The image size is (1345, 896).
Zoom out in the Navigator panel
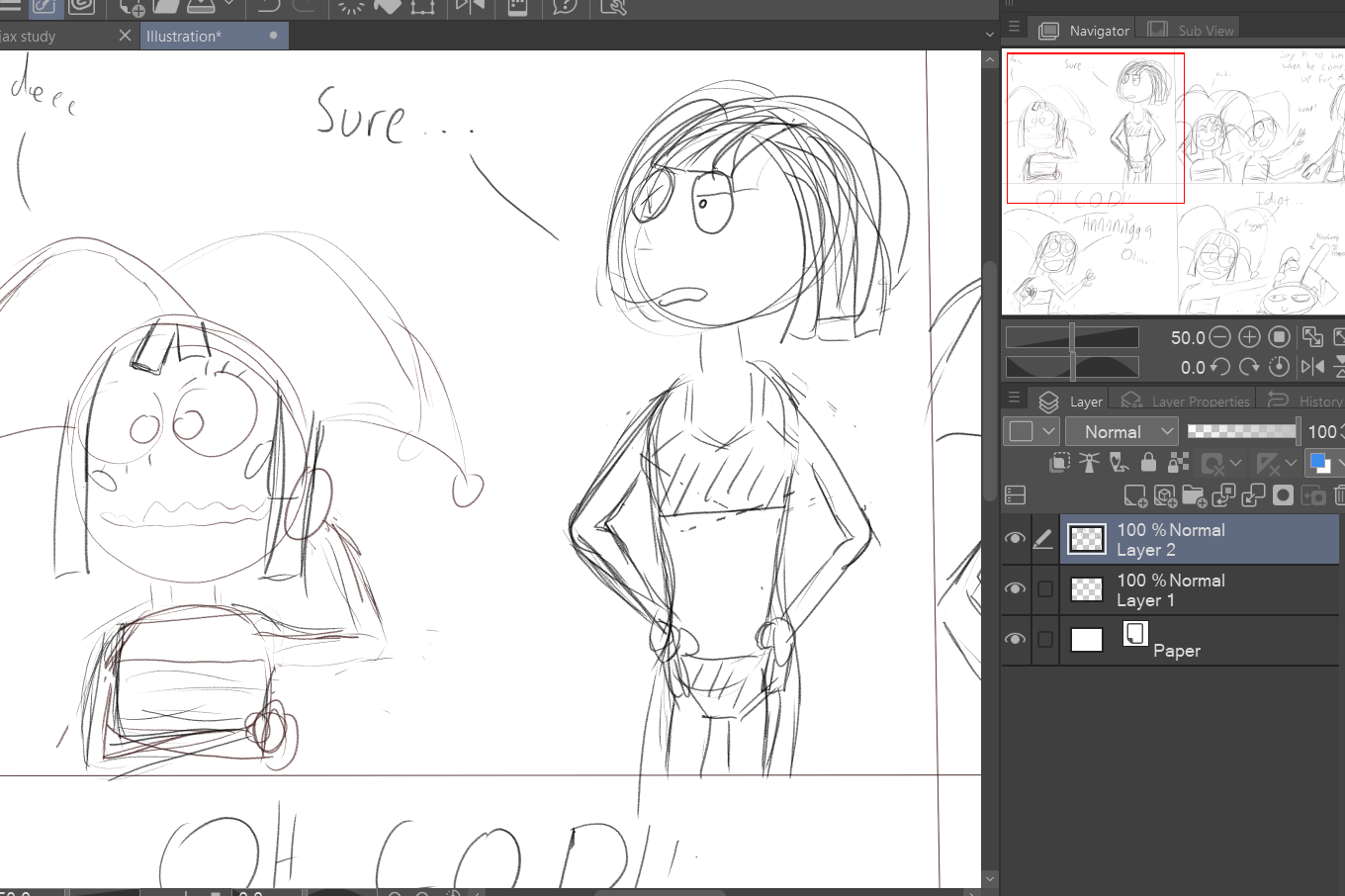1220,337
